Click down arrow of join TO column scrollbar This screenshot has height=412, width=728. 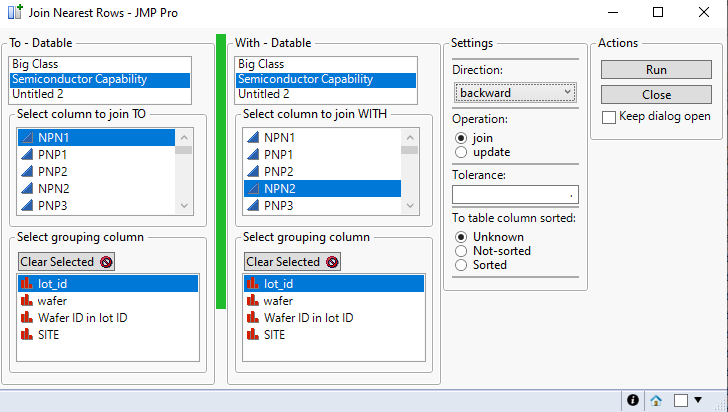coord(183,205)
